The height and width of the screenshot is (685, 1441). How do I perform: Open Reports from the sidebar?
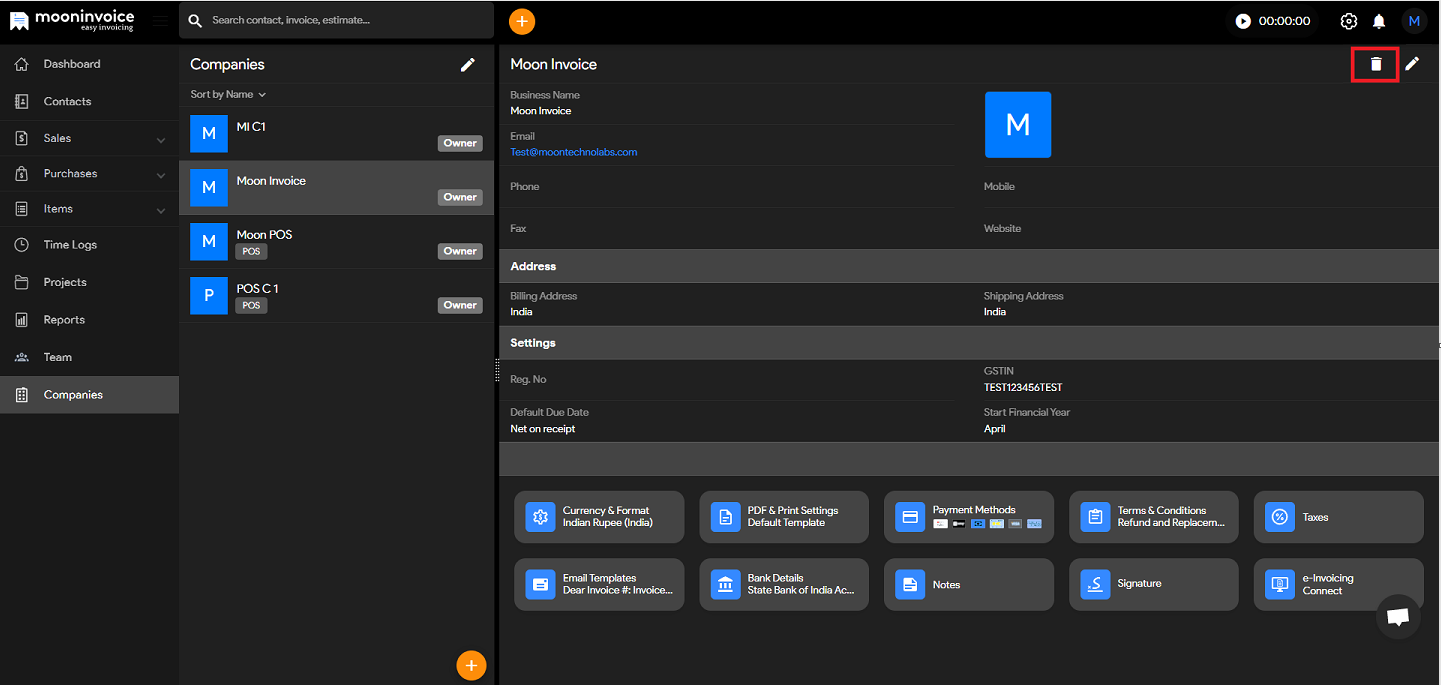(64, 320)
